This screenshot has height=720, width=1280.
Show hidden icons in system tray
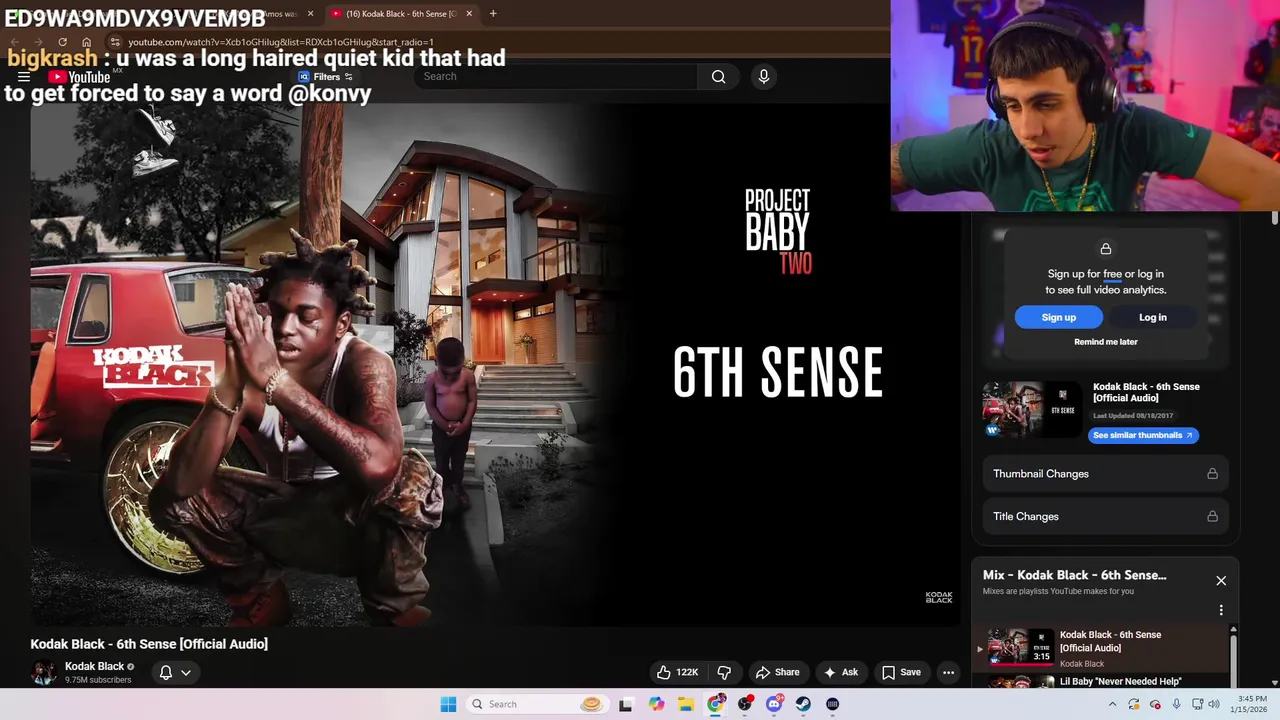(x=1112, y=704)
